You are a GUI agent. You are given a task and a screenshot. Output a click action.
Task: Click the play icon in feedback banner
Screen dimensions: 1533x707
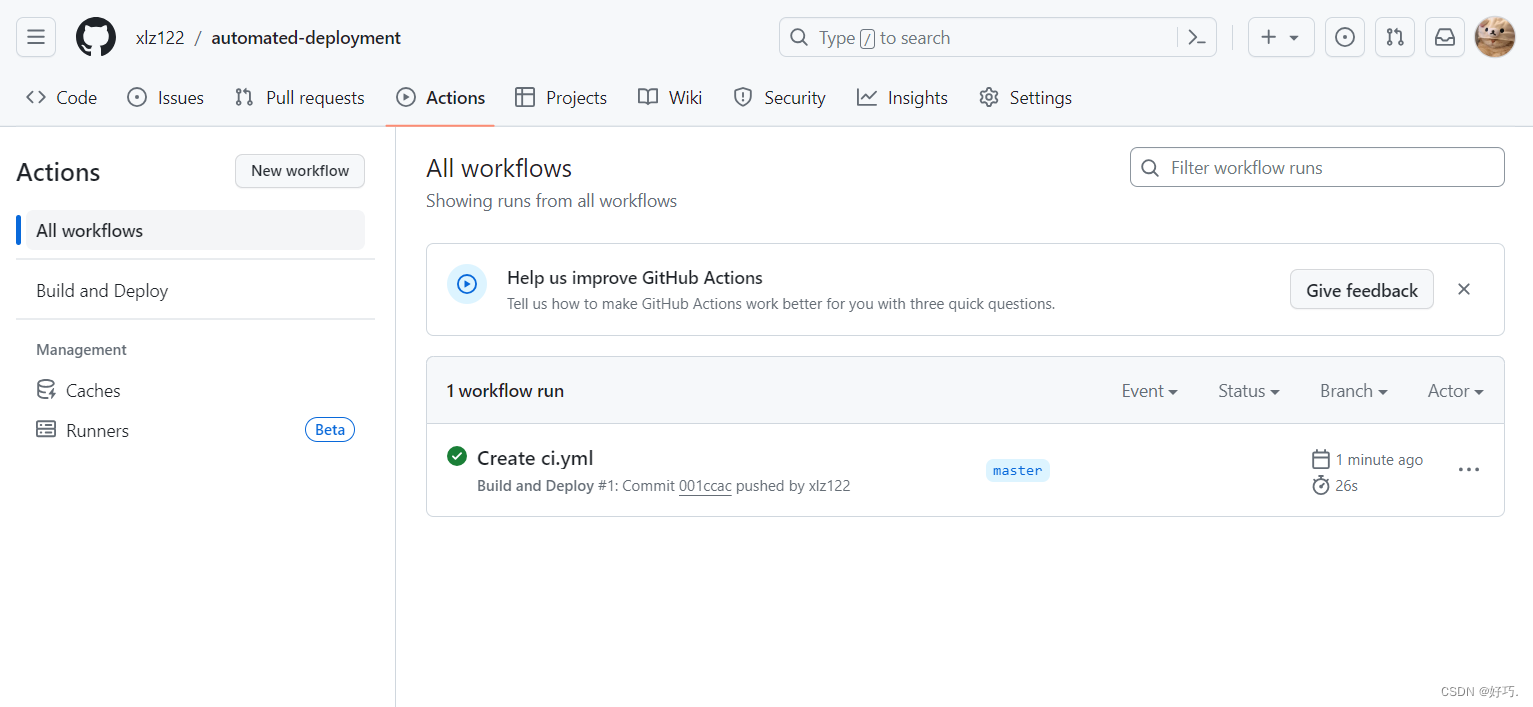467,284
